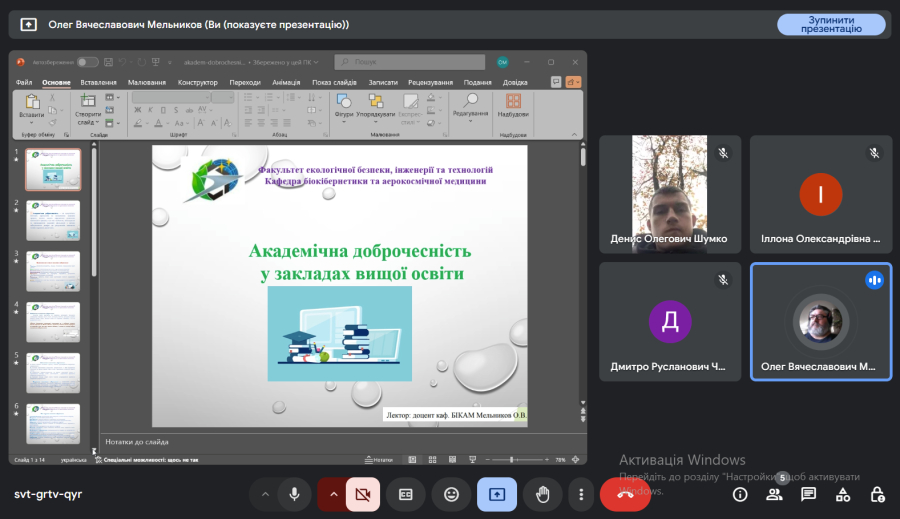Open the Конструктор ribbon tab
The height and width of the screenshot is (519, 900).
(x=198, y=82)
